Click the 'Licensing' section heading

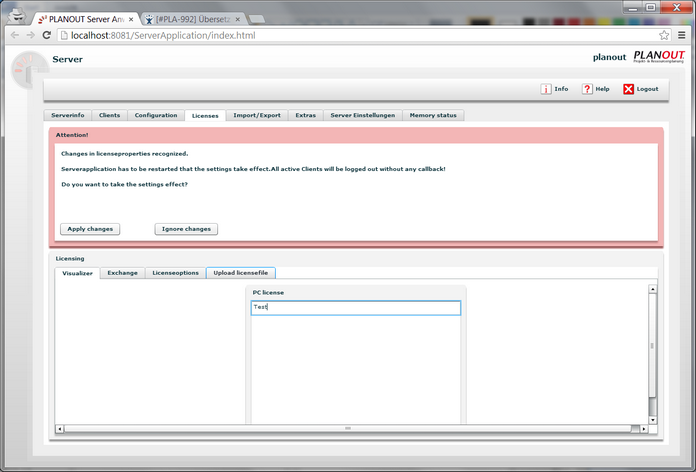70,258
